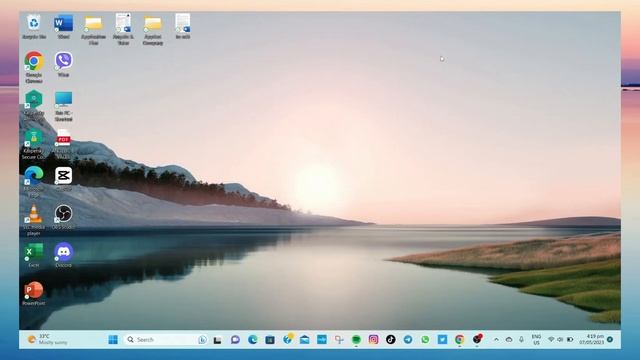Open Spotify from the taskbar
Screen dimensions: 640x360
[x=356, y=340]
